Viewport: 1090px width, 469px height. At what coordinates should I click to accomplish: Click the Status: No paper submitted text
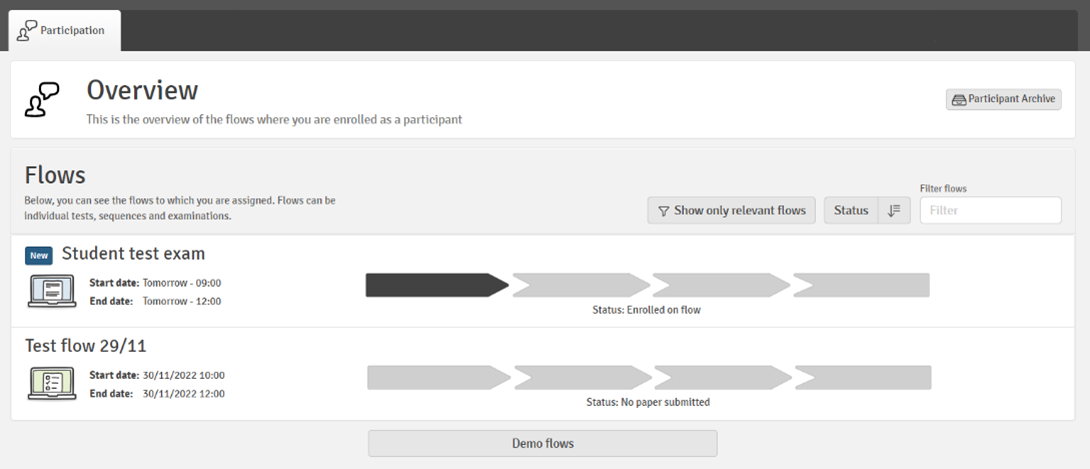pos(647,402)
